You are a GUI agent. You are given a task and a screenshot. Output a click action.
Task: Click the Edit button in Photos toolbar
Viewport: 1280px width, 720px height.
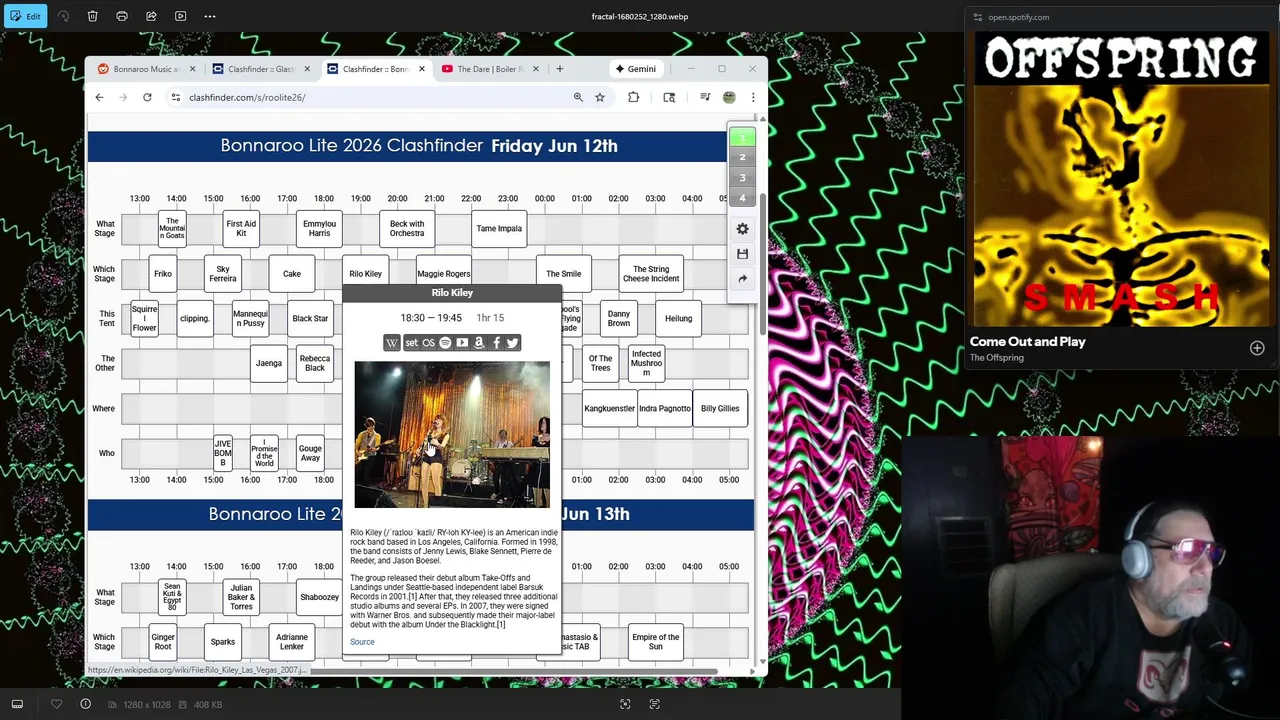pyautogui.click(x=25, y=16)
